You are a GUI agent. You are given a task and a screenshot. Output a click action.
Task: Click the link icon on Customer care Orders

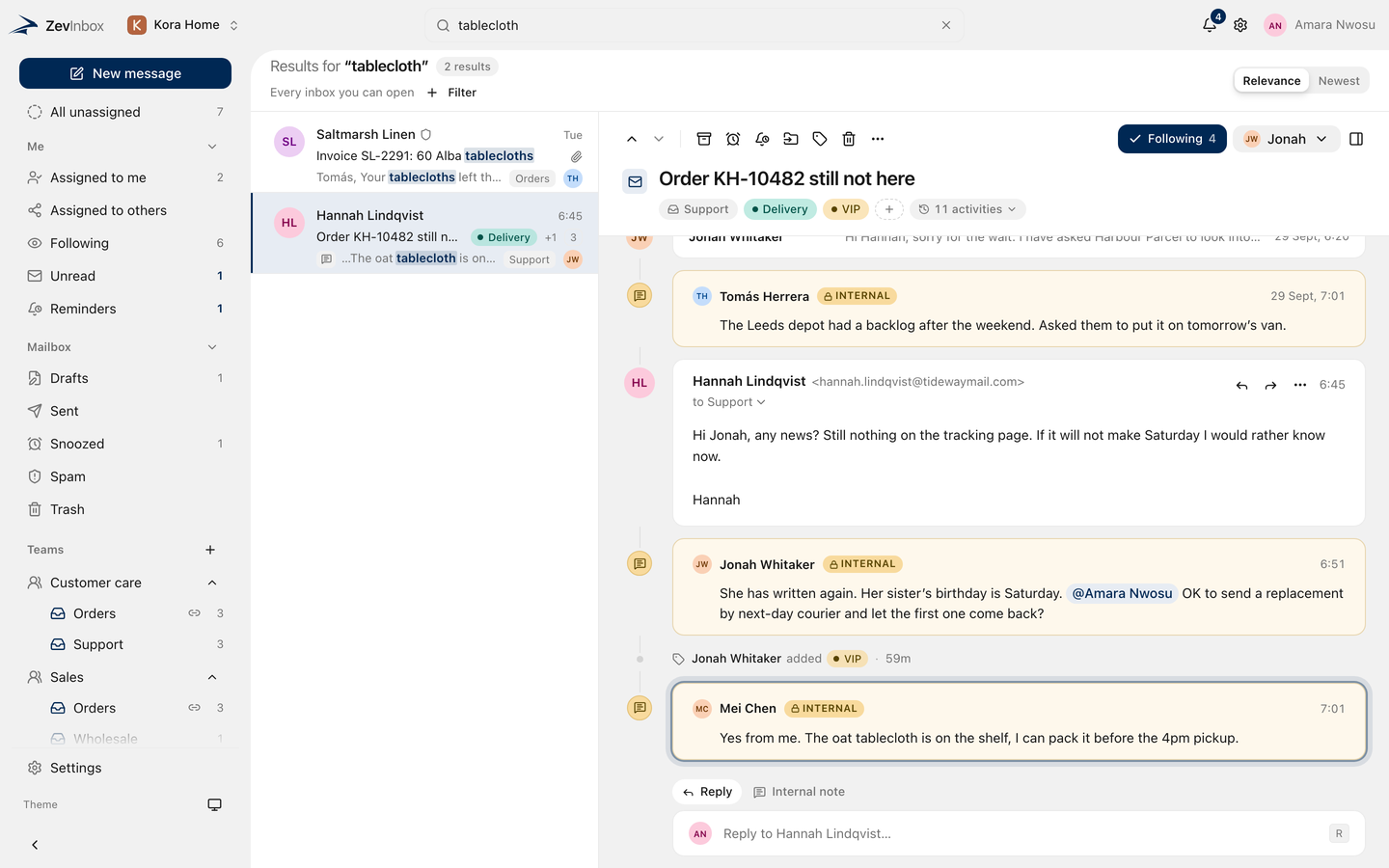pyautogui.click(x=194, y=613)
